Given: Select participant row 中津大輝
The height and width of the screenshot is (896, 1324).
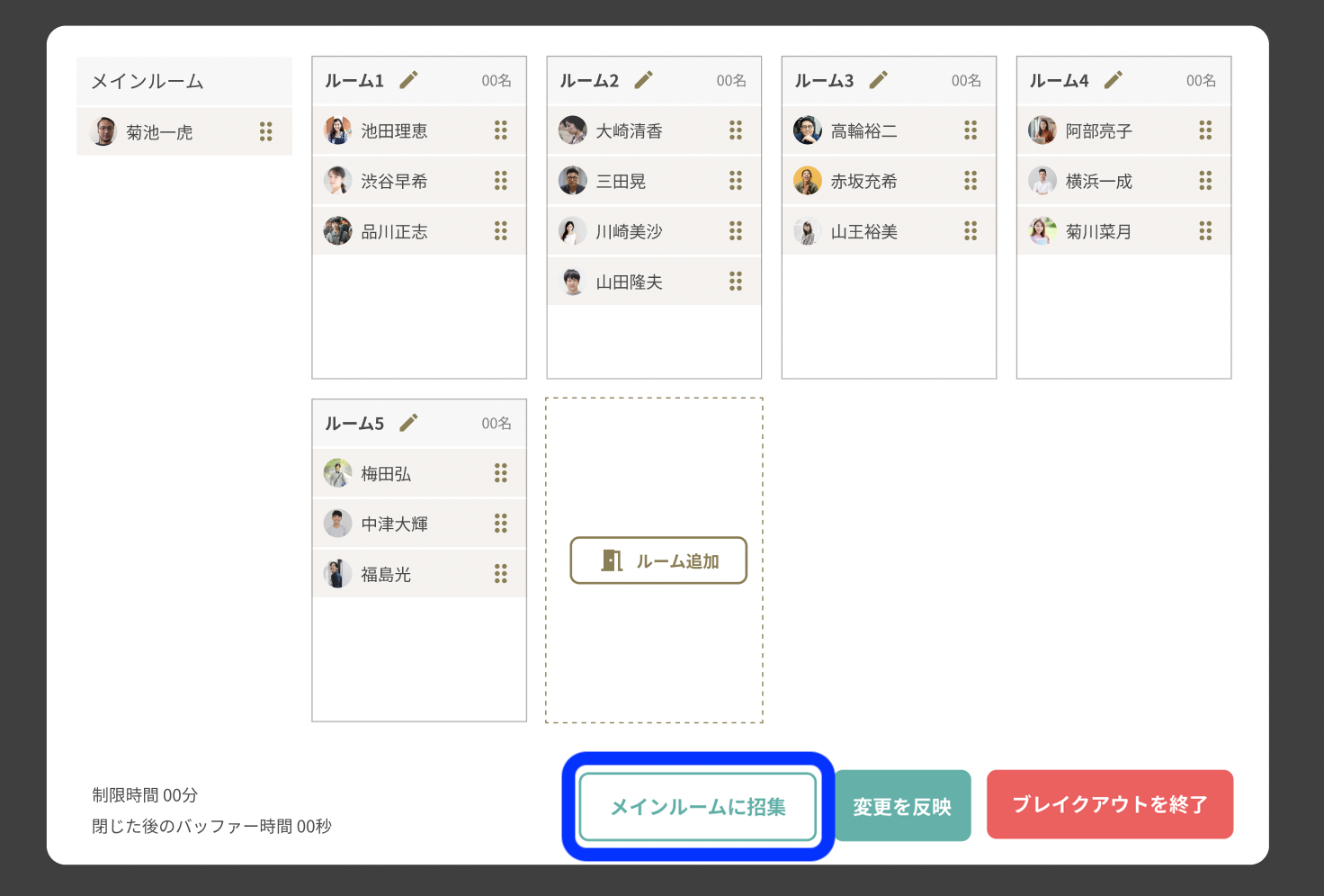Looking at the screenshot, I should tap(418, 524).
